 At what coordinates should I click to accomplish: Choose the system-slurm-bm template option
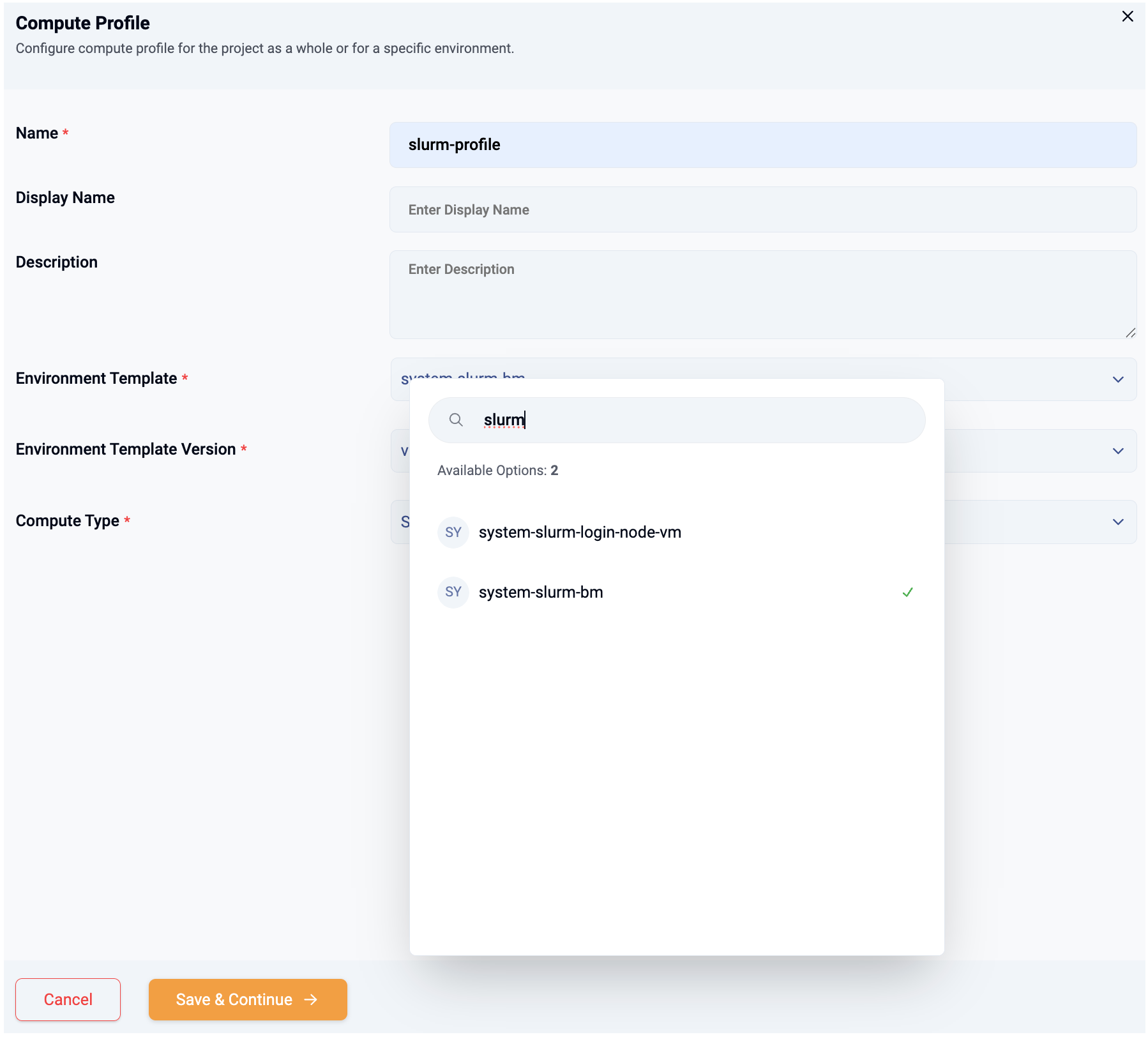(x=541, y=593)
